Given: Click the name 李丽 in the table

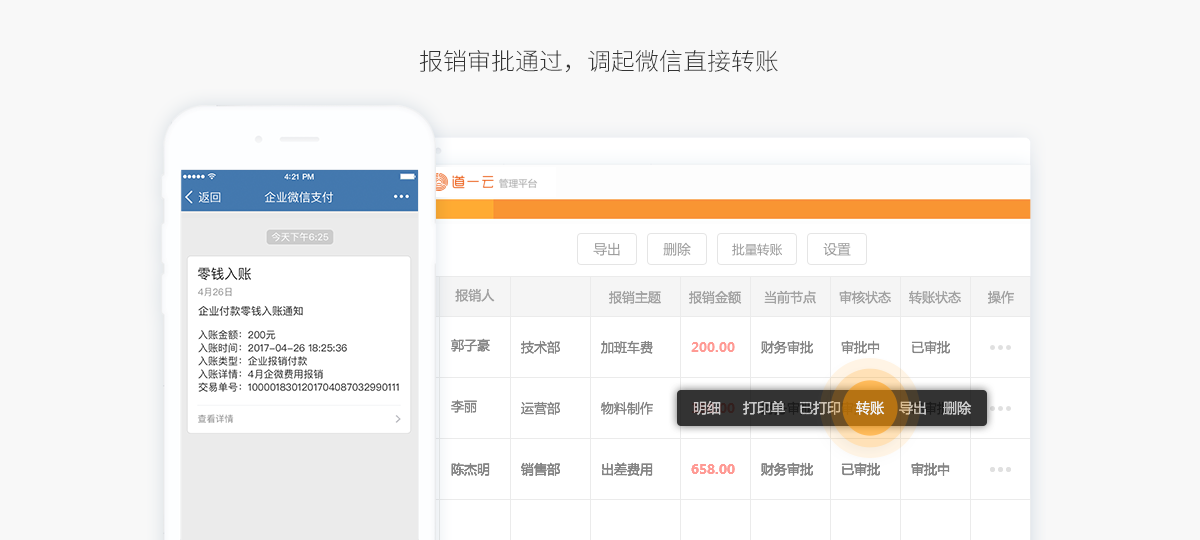Looking at the screenshot, I should tap(463, 407).
